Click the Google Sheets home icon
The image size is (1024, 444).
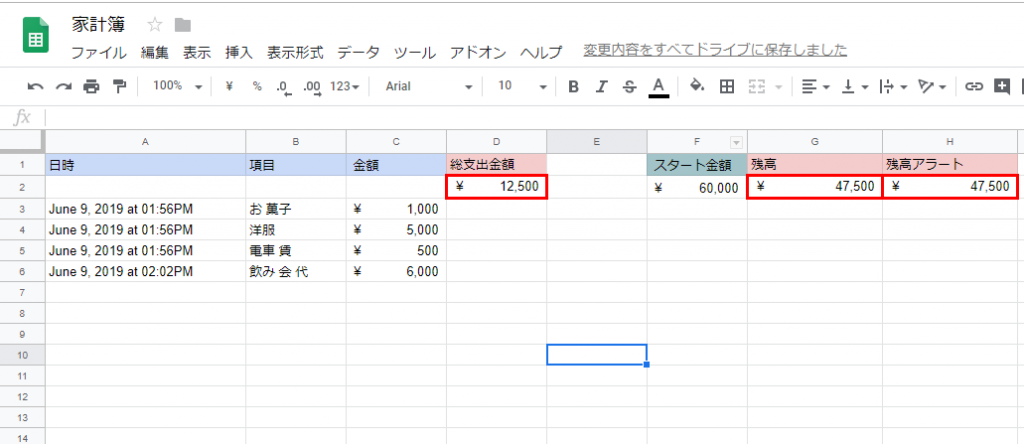pos(36,35)
